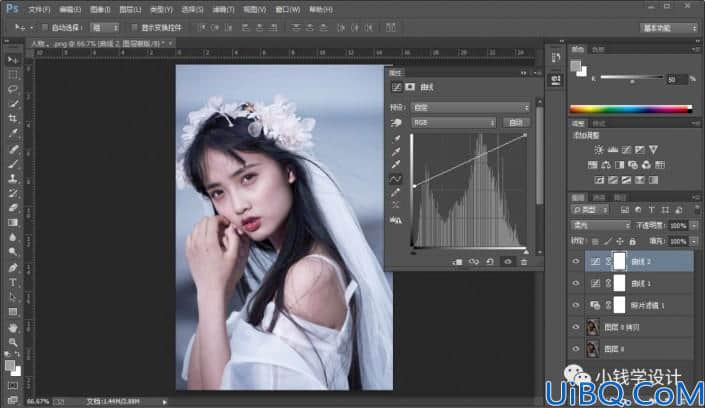Select the Crop tool
The width and height of the screenshot is (705, 408).
pyautogui.click(x=13, y=118)
